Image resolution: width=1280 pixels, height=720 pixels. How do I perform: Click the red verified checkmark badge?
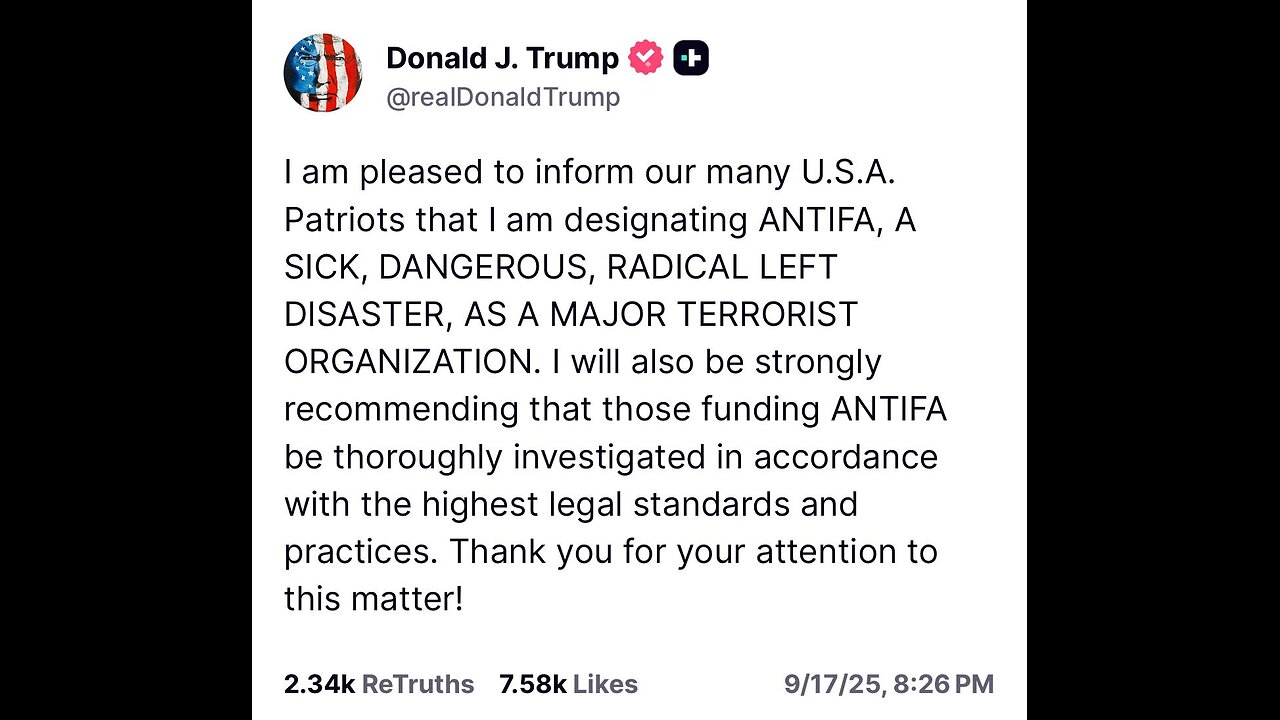[x=645, y=58]
